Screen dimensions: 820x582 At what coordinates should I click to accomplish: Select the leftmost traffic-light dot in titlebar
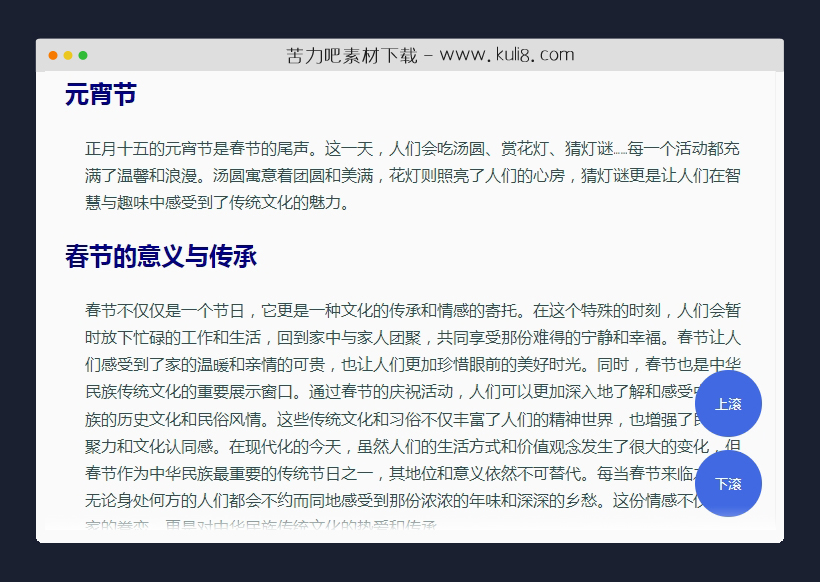point(53,55)
